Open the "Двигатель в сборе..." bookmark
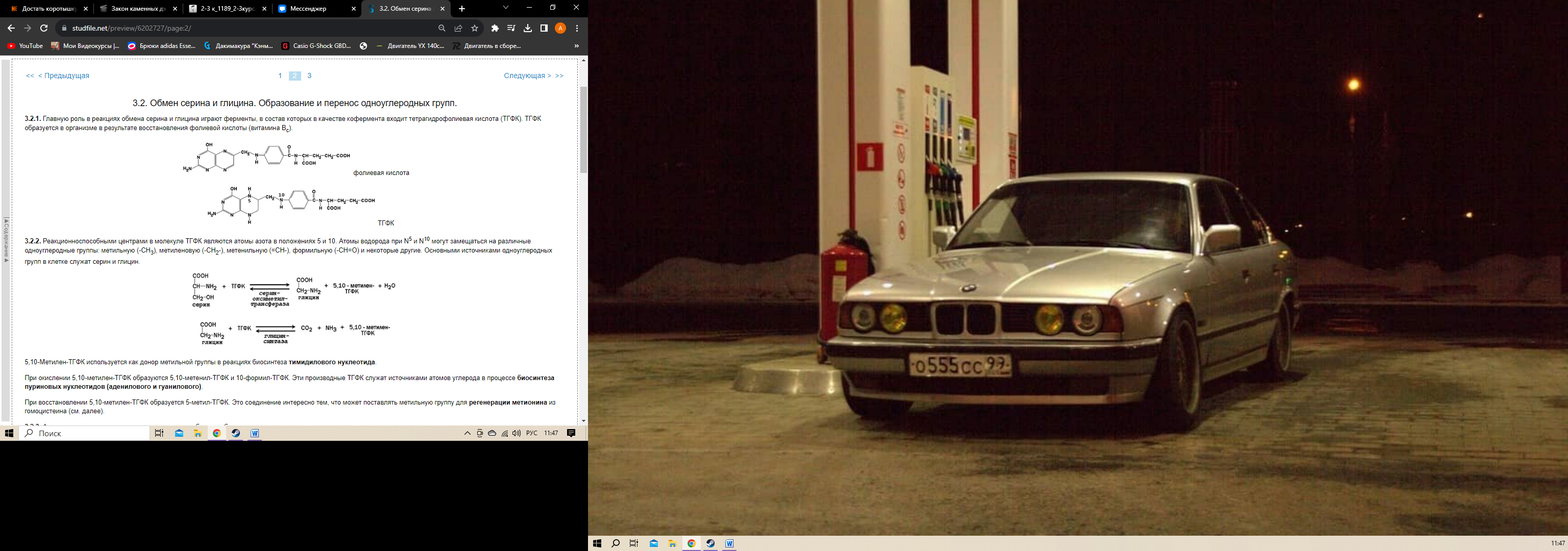 coord(487,45)
